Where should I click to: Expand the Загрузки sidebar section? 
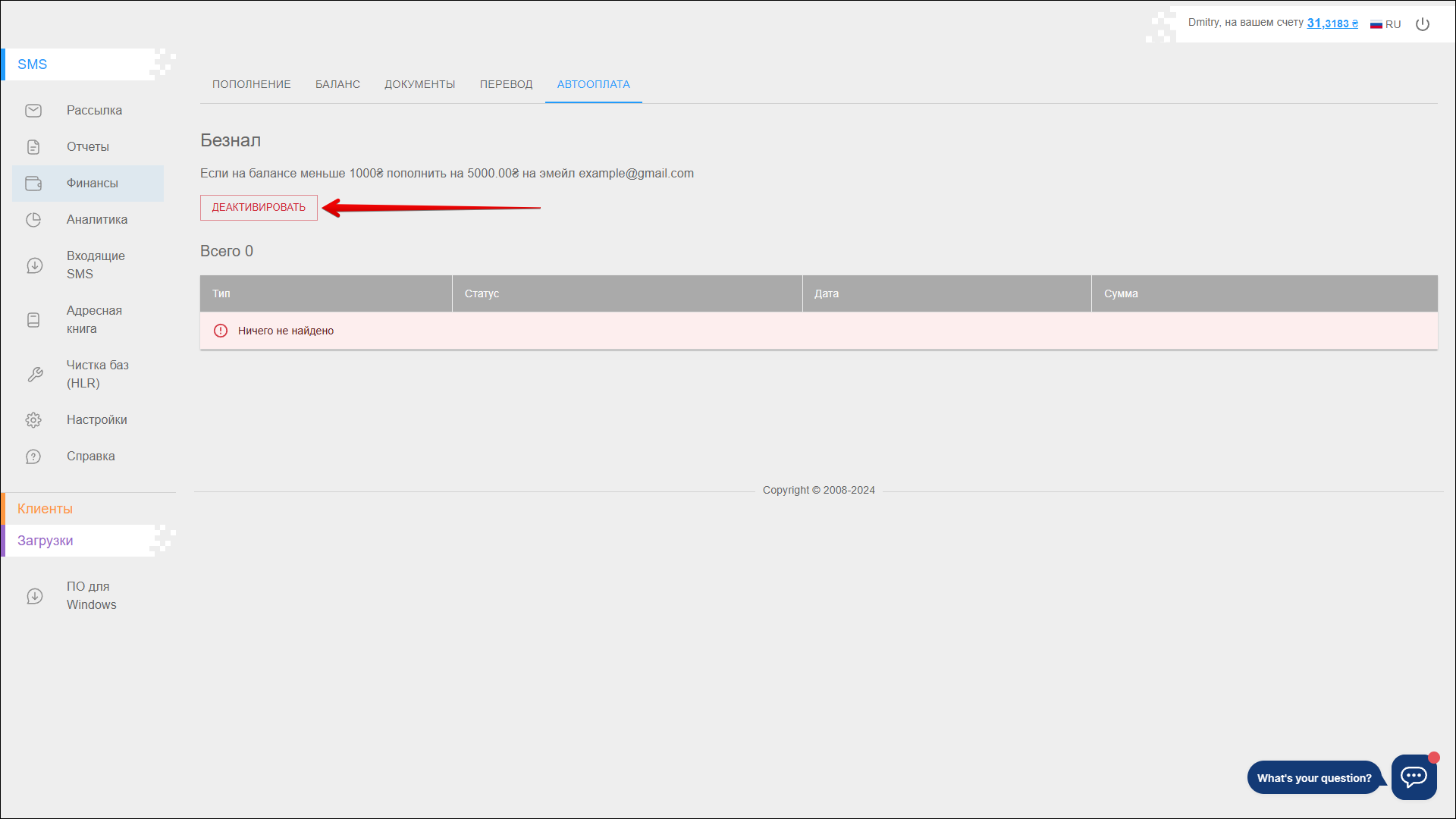[45, 541]
